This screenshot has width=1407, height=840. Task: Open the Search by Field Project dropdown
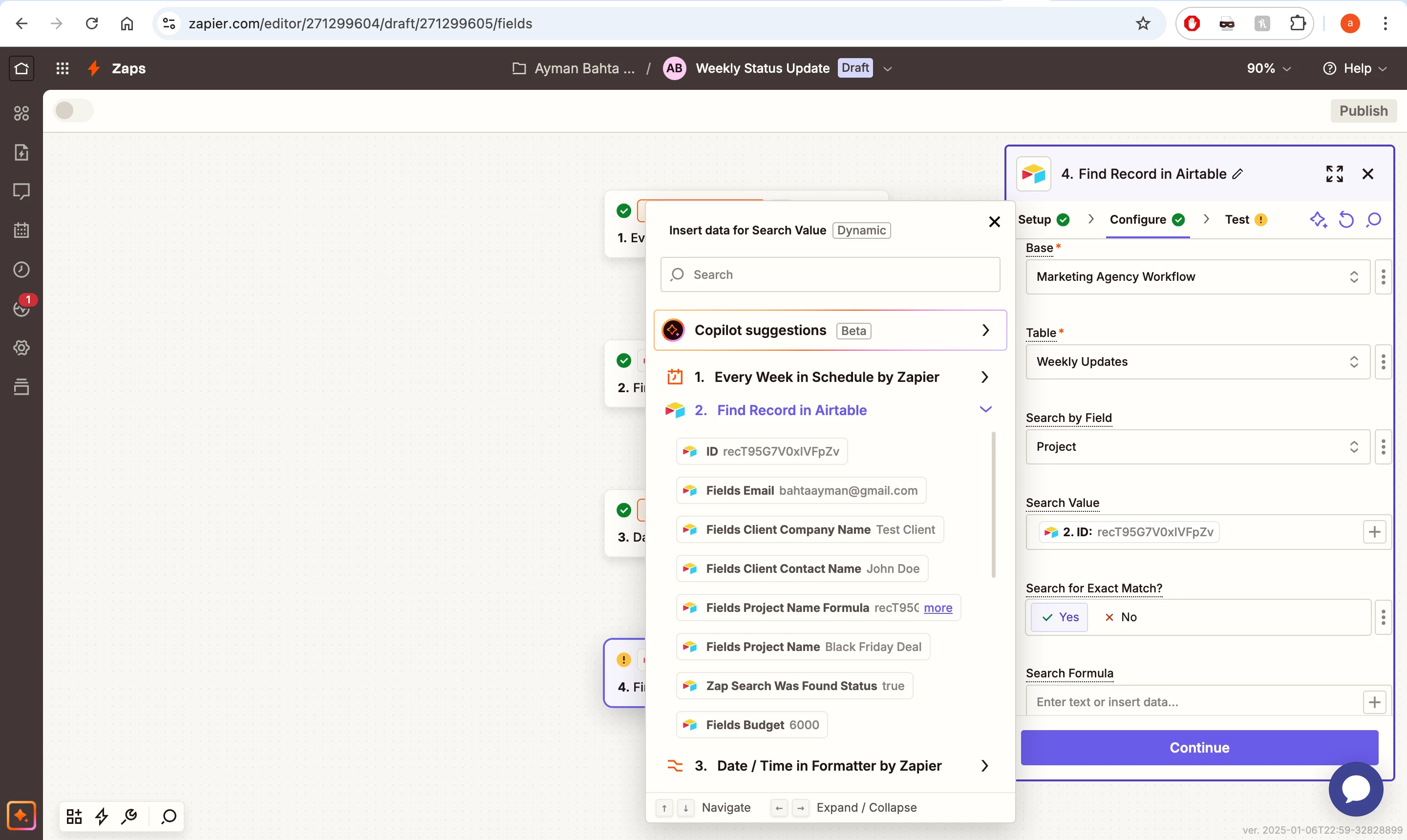pyautogui.click(x=1197, y=446)
